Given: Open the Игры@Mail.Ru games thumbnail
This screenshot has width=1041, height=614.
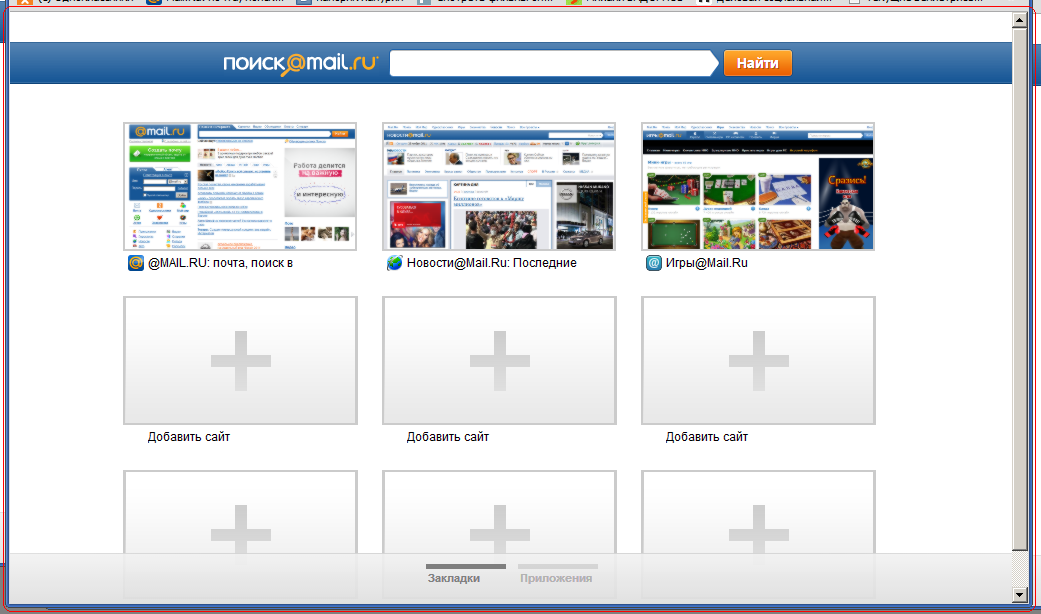Looking at the screenshot, I should tap(758, 187).
